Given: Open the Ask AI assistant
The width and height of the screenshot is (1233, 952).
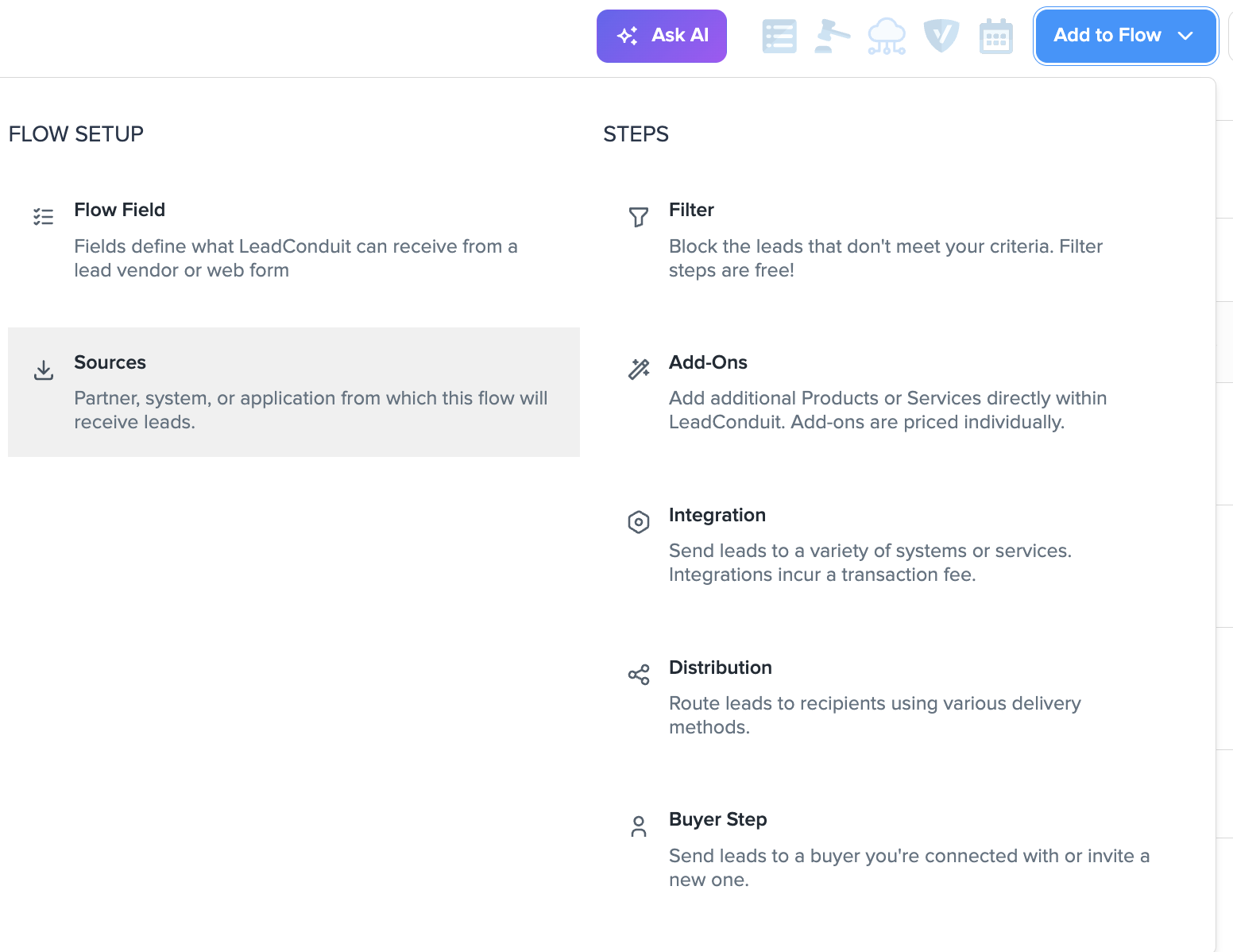Looking at the screenshot, I should coord(662,36).
